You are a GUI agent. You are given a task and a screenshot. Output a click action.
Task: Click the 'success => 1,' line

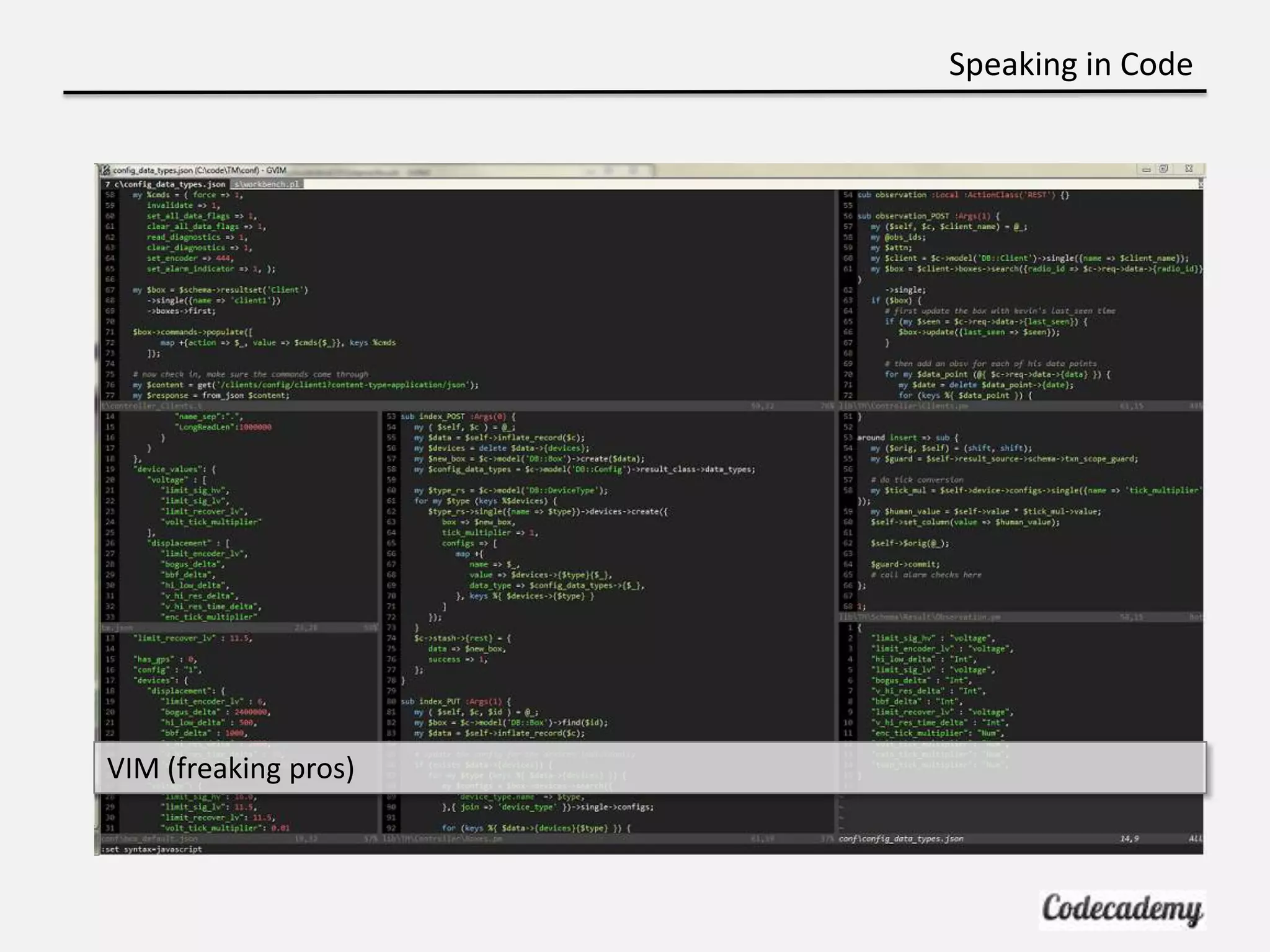[458, 659]
